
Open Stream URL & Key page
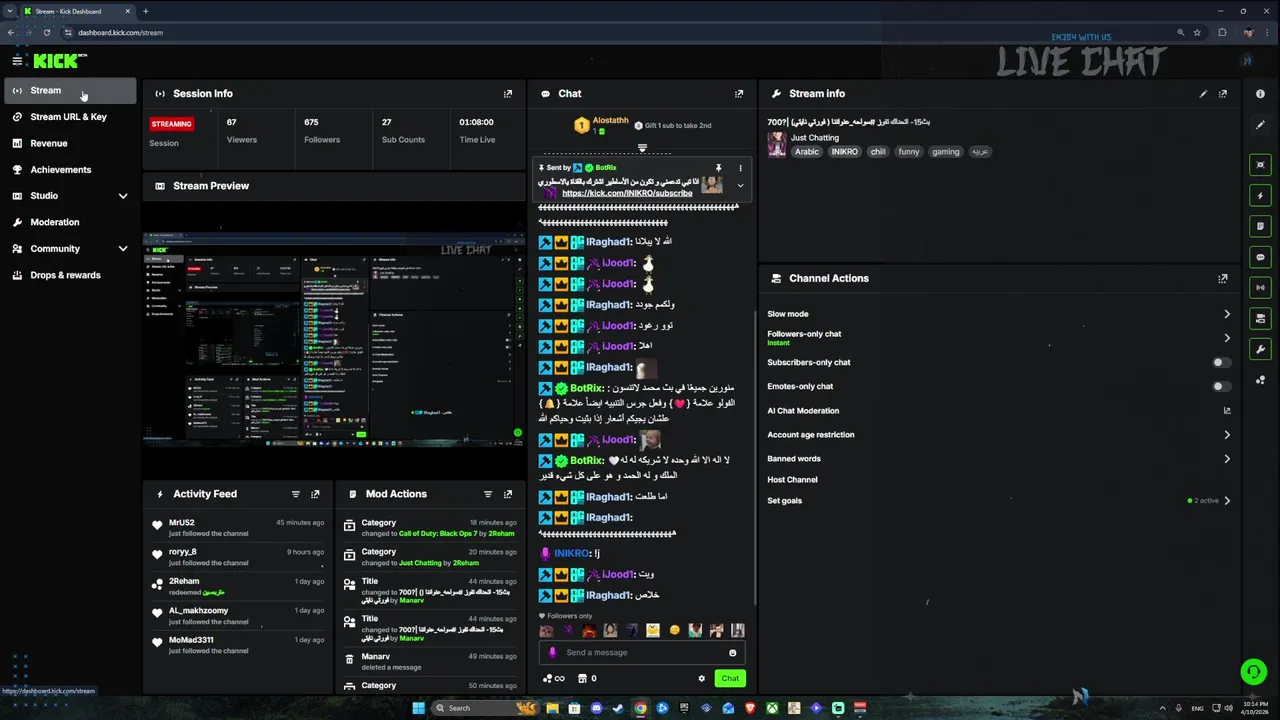tap(70, 117)
